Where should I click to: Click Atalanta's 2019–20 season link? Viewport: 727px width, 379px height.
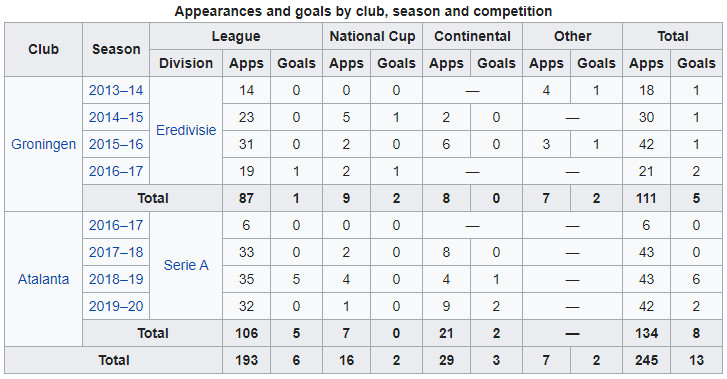click(116, 306)
